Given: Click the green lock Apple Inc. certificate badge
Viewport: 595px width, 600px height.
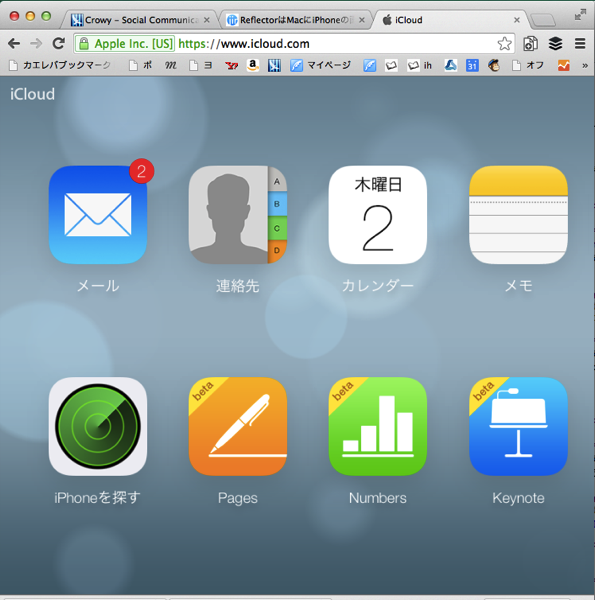Looking at the screenshot, I should [125, 44].
